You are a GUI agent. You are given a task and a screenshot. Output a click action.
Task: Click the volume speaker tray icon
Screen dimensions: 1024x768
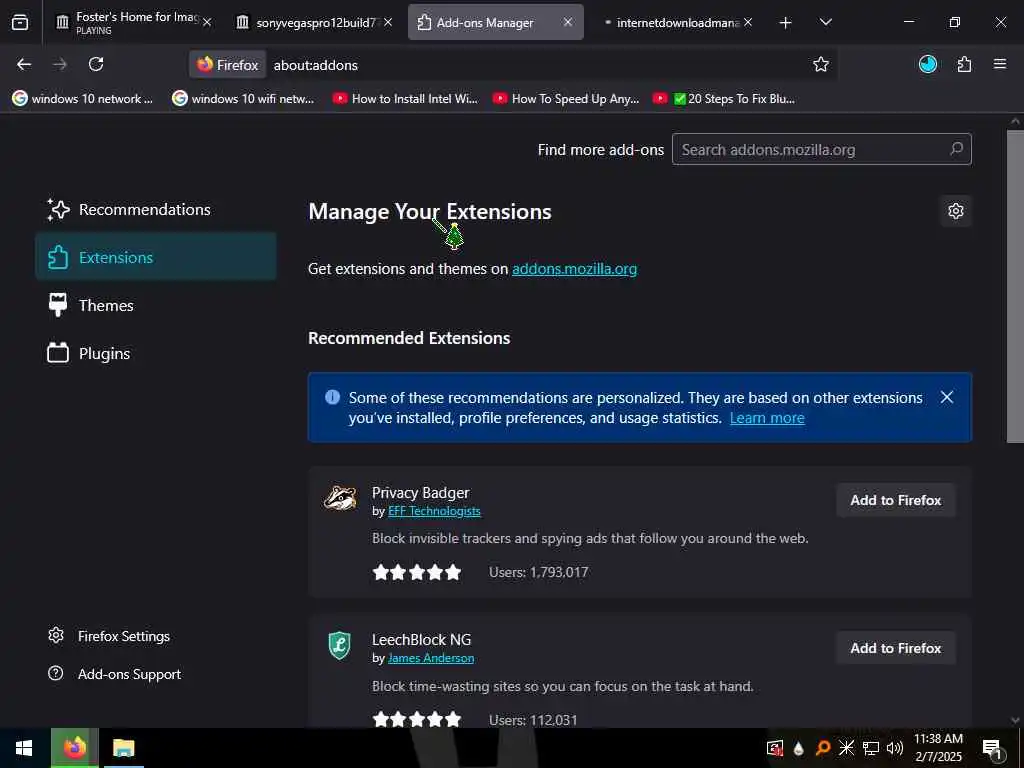click(x=895, y=748)
